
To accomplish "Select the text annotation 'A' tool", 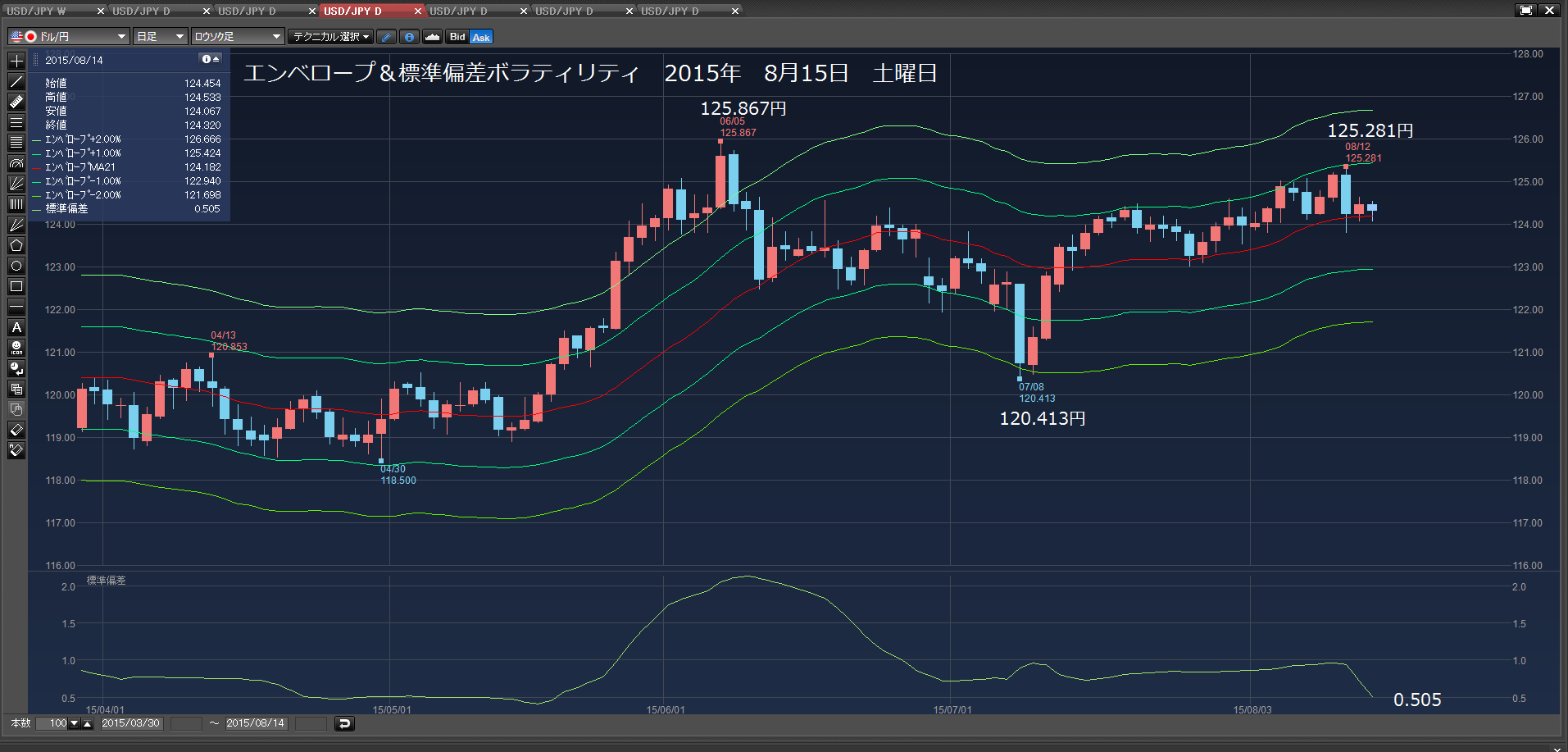I will [16, 327].
